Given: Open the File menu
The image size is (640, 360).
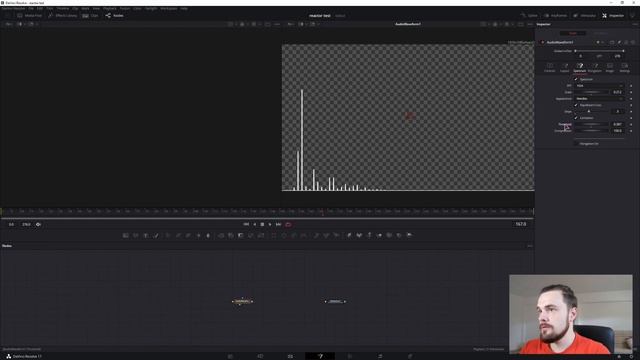Looking at the screenshot, I should pos(31,8).
